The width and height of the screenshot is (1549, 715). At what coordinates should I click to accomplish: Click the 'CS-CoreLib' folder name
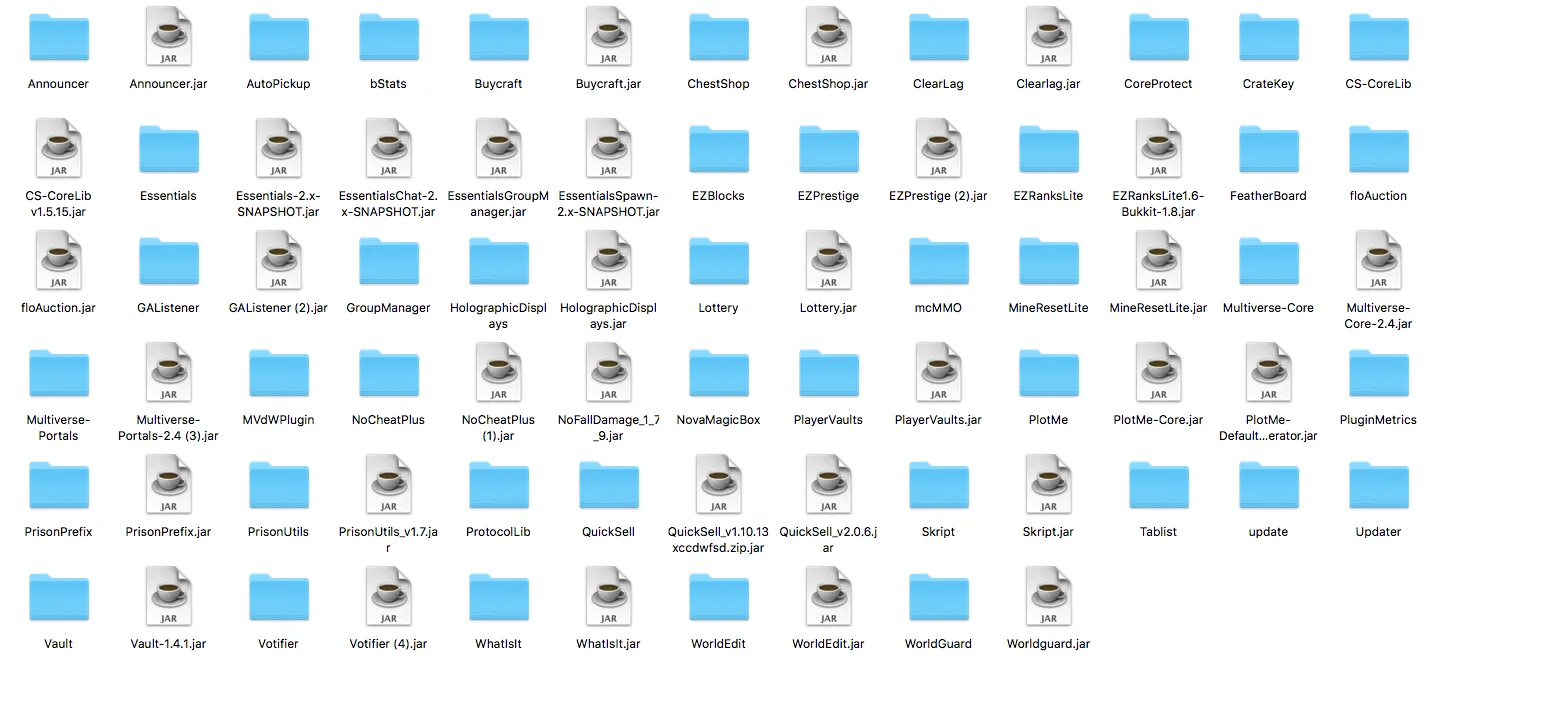click(x=1378, y=84)
